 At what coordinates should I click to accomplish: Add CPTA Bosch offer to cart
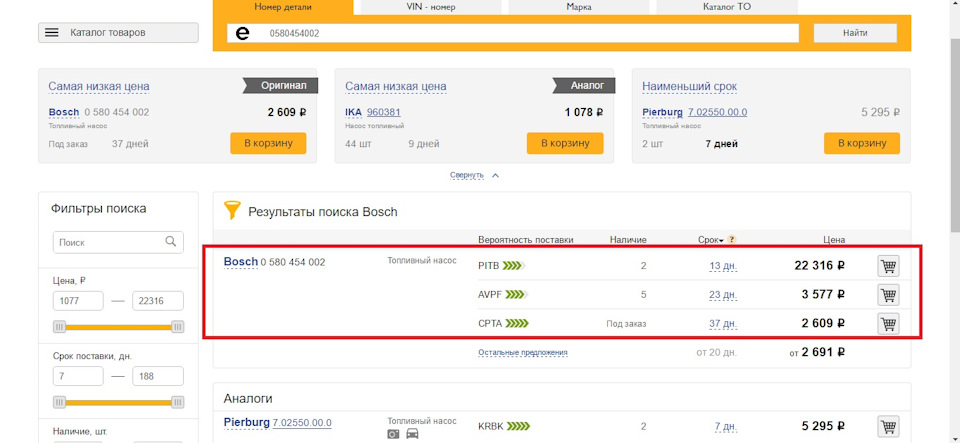(x=888, y=322)
